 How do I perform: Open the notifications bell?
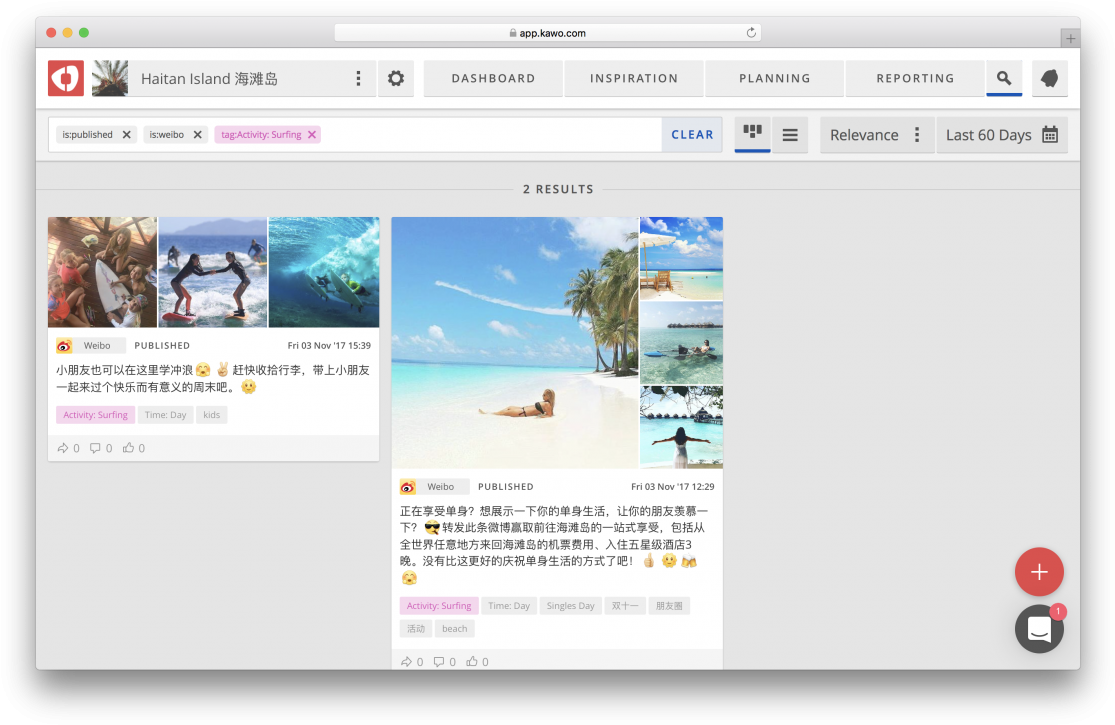[1049, 78]
